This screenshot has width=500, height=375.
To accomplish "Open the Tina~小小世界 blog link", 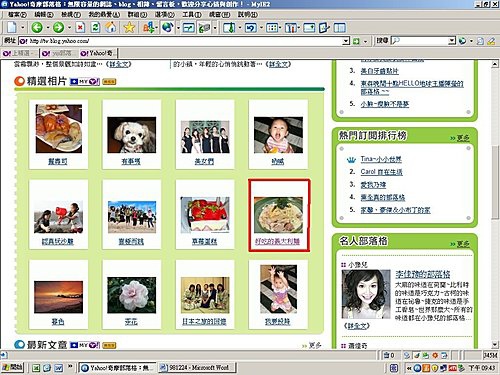I will coord(381,159).
